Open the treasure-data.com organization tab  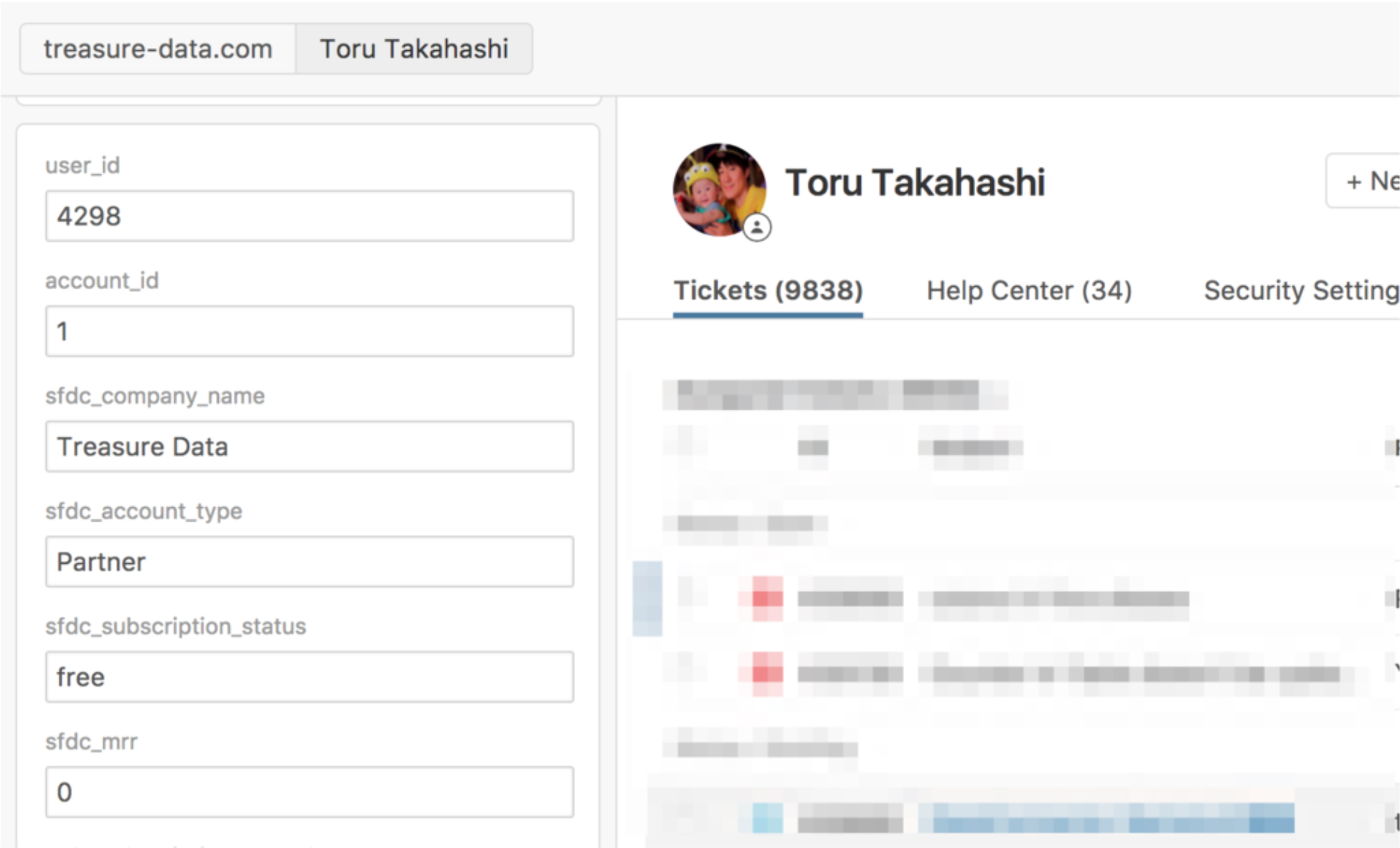[x=158, y=49]
